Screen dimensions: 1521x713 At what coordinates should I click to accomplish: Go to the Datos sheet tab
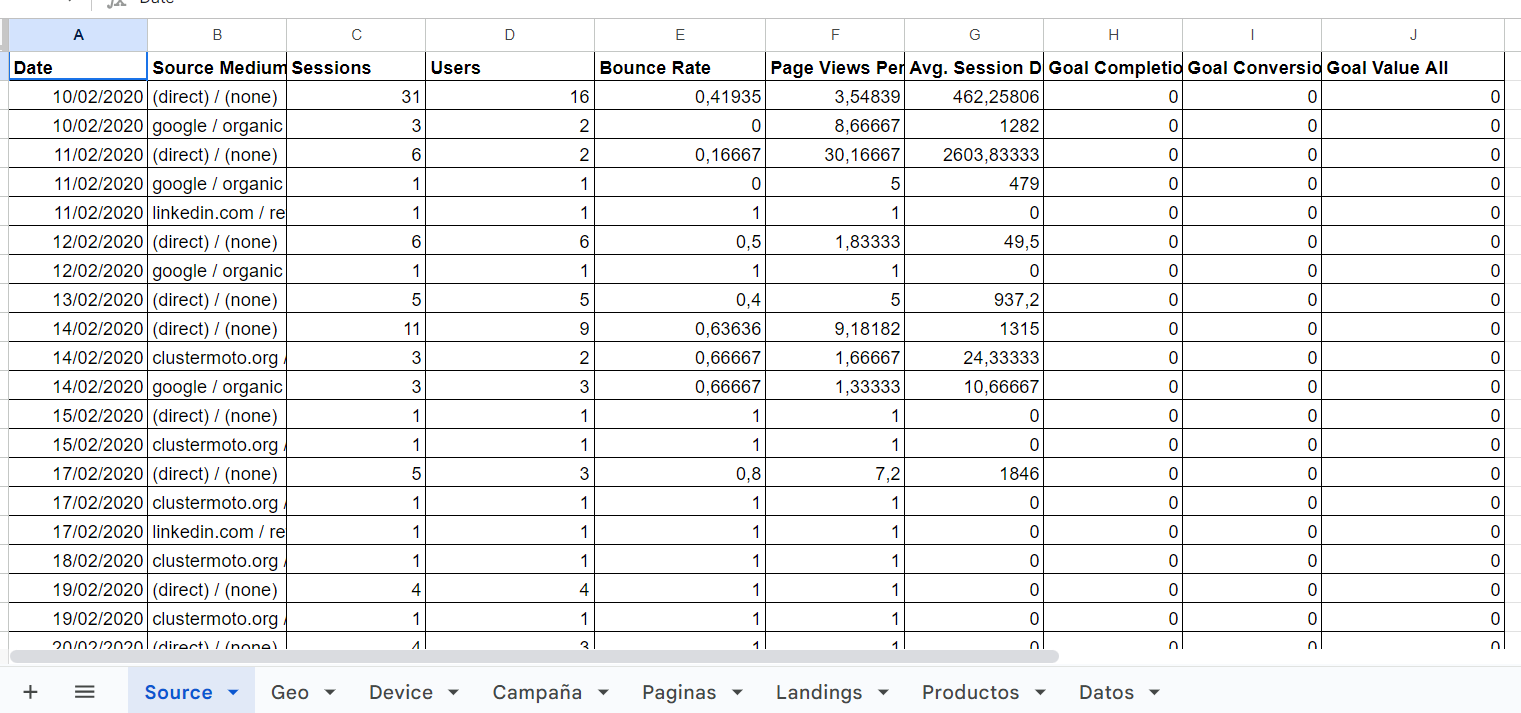coord(1106,692)
